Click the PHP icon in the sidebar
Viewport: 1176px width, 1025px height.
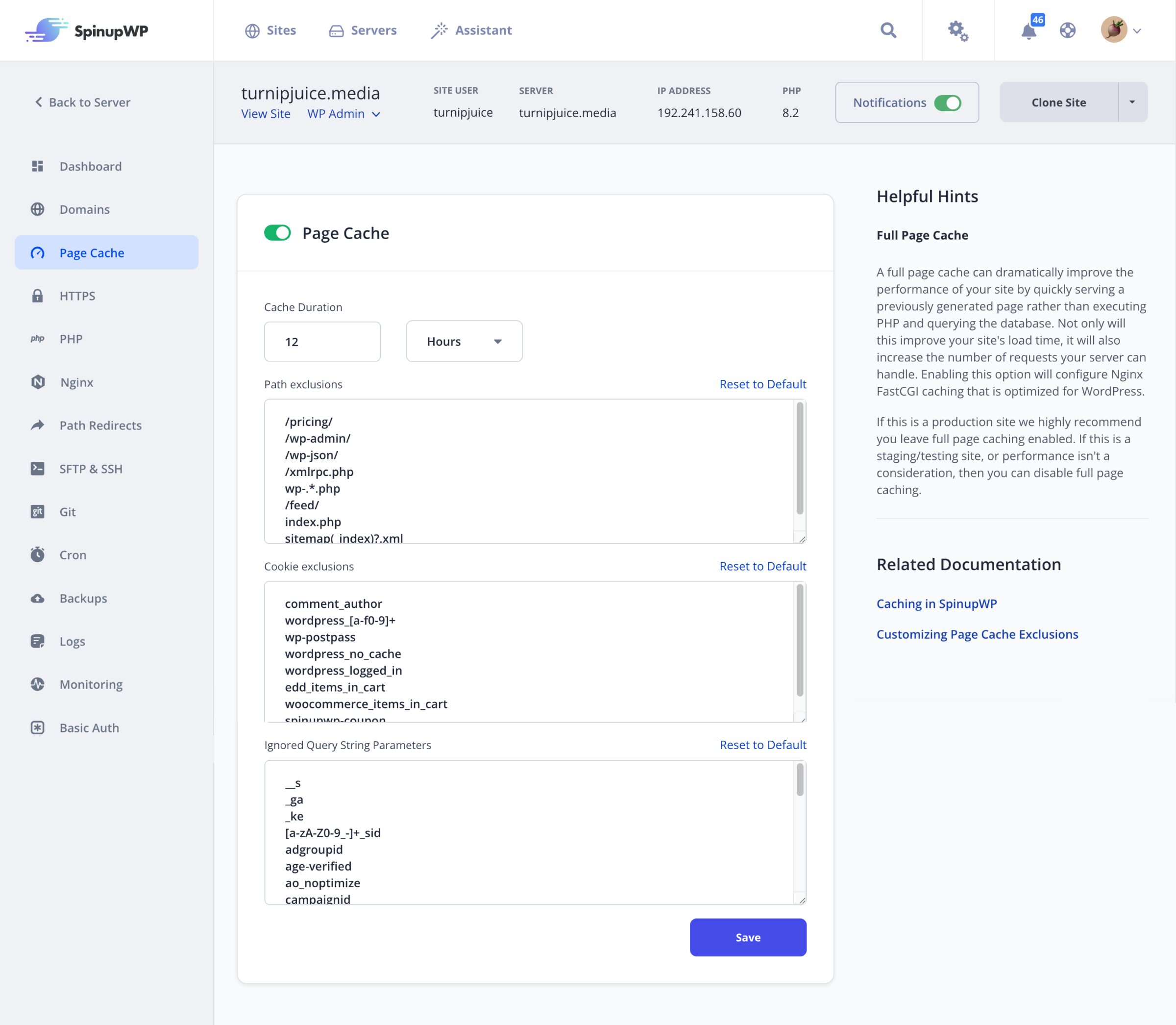point(38,339)
